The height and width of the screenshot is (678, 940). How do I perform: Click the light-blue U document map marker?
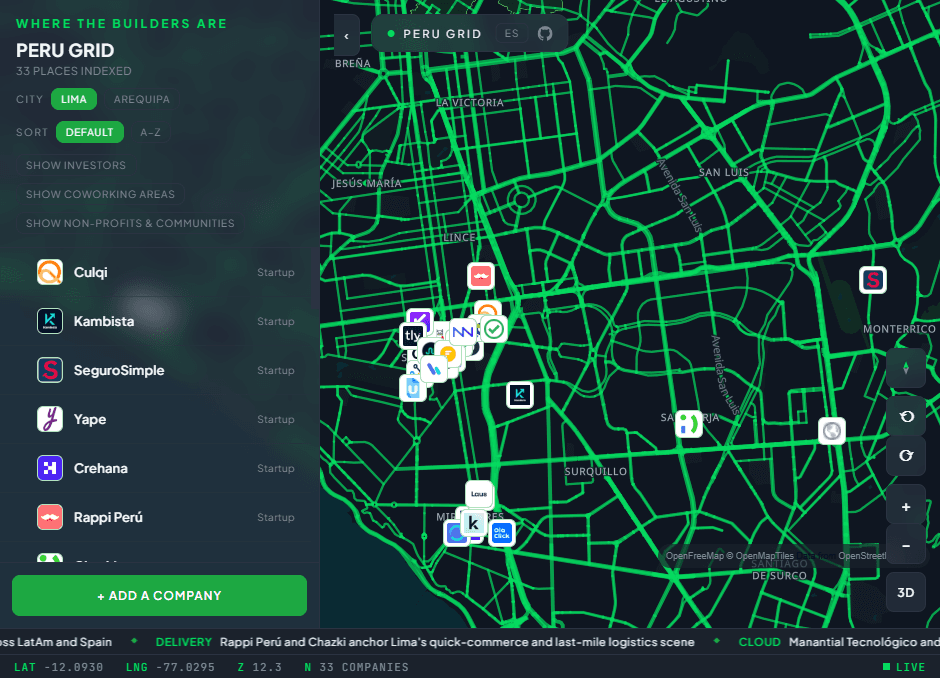(x=412, y=388)
